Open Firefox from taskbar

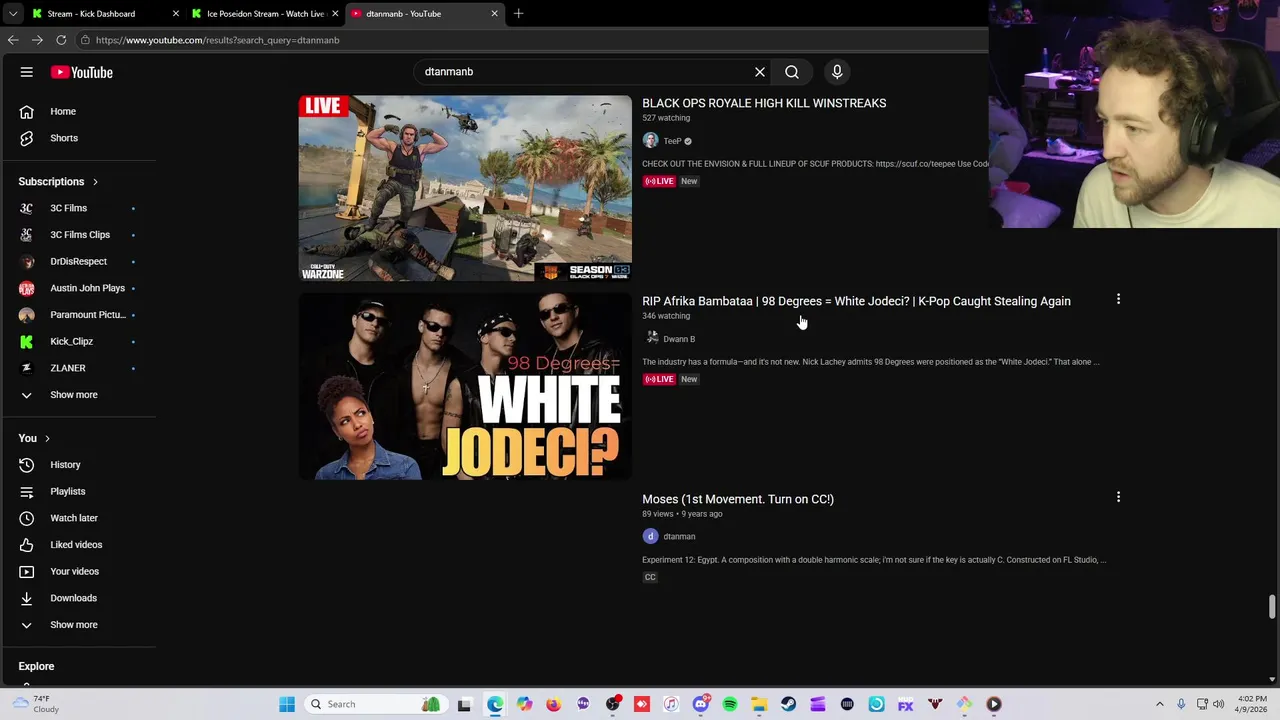[x=553, y=704]
